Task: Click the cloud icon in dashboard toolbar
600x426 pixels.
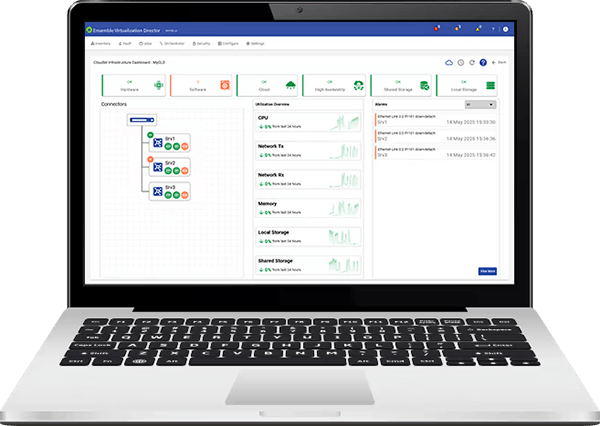Action: pyautogui.click(x=447, y=62)
